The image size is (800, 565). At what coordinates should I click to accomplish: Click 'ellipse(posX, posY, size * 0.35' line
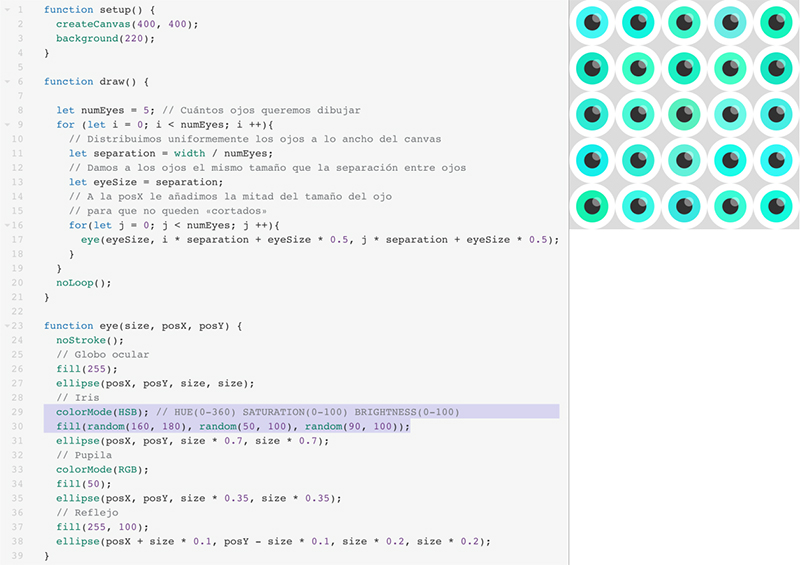(x=199, y=498)
